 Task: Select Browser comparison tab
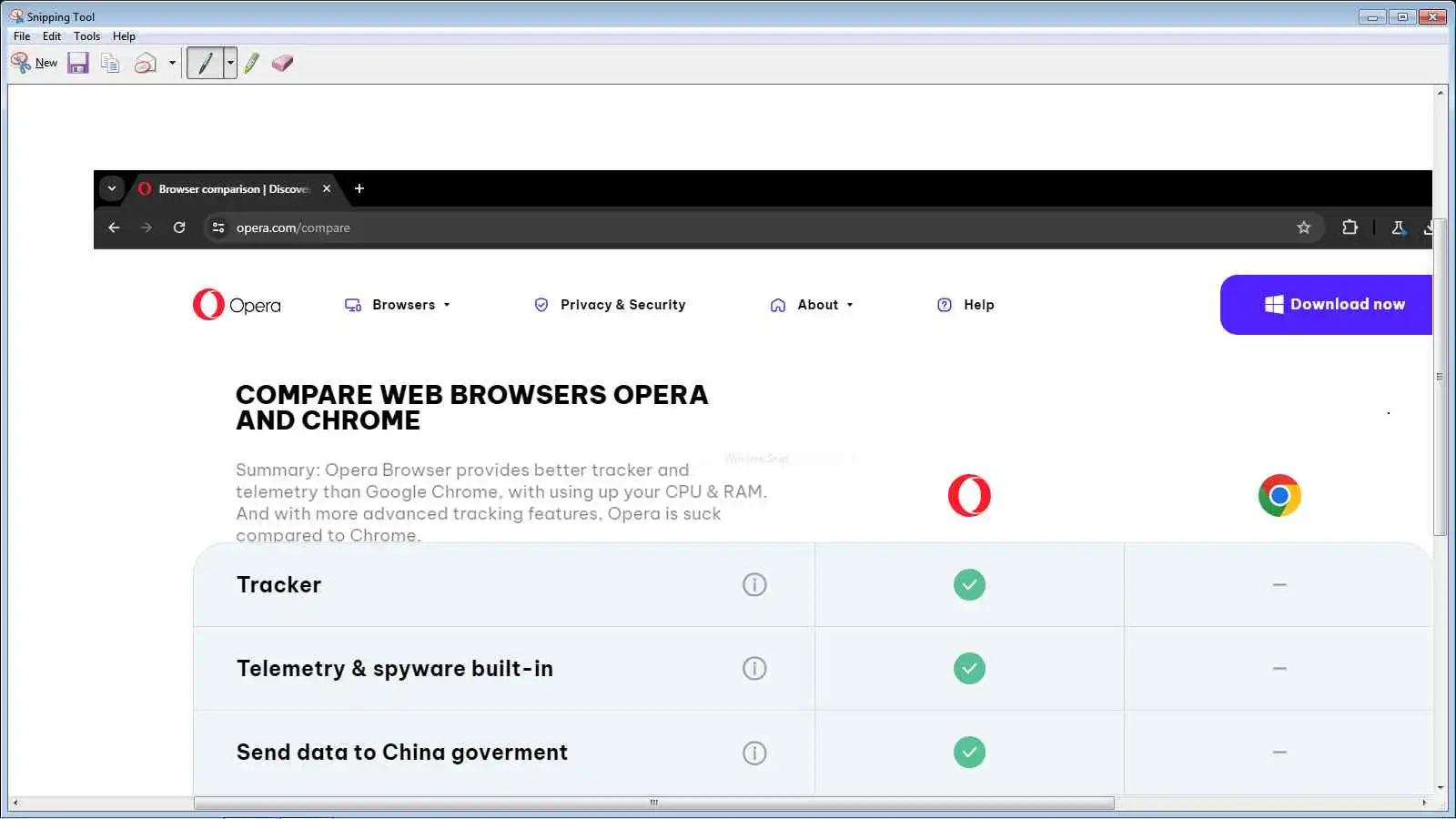(234, 188)
